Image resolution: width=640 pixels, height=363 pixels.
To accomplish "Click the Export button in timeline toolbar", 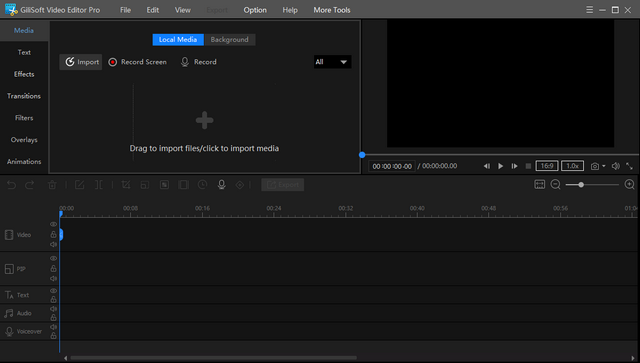I will coord(282,185).
